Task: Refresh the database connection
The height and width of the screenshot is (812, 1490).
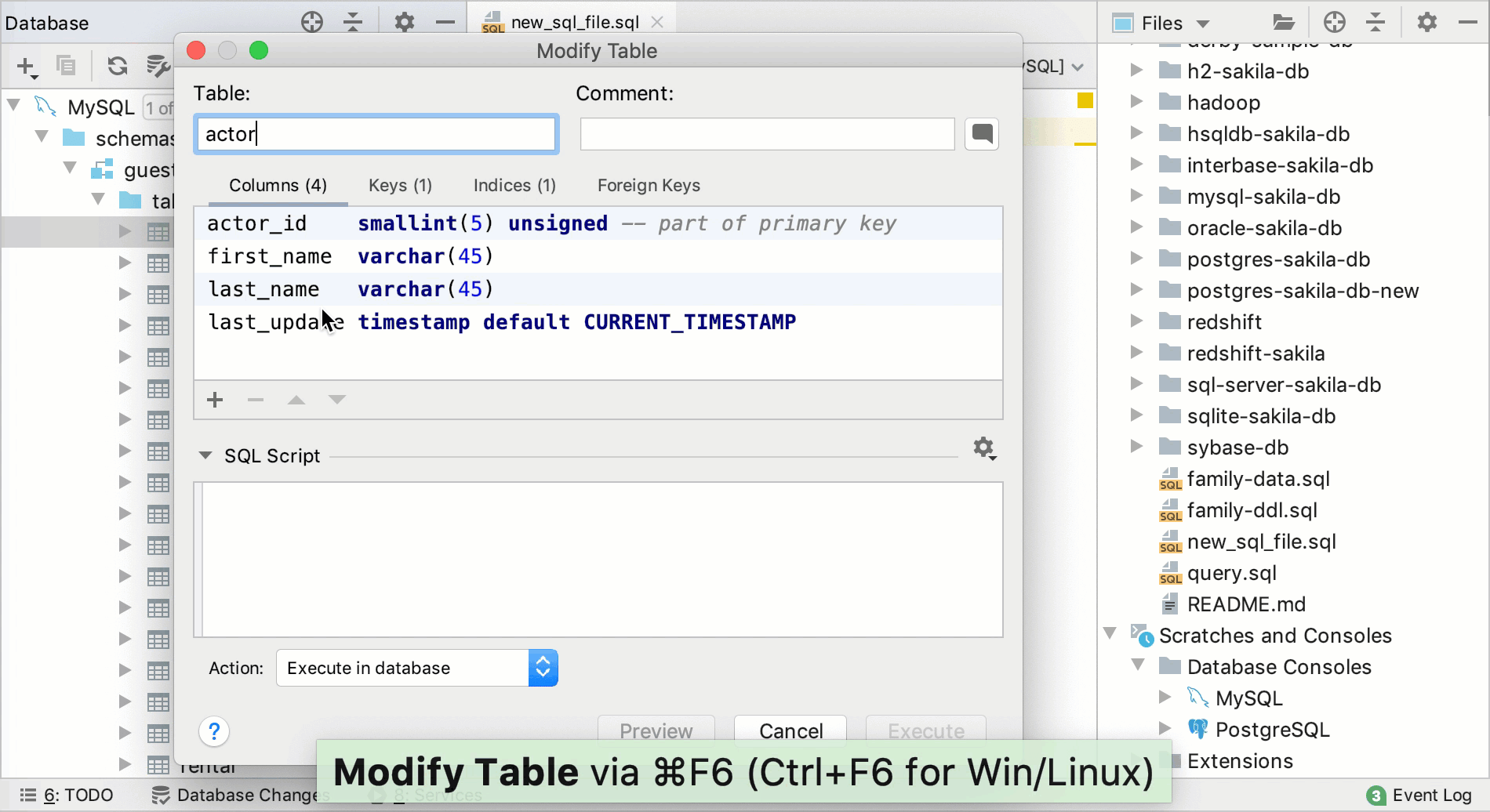Action: [x=117, y=66]
